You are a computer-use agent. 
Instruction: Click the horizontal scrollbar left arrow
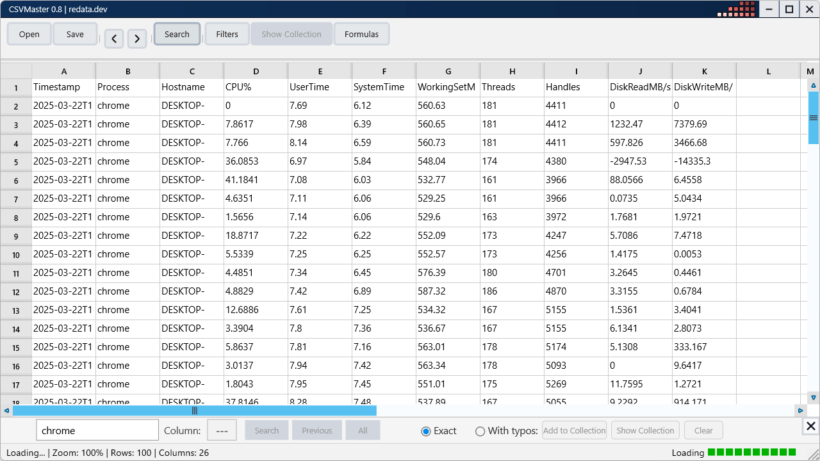pos(6,410)
